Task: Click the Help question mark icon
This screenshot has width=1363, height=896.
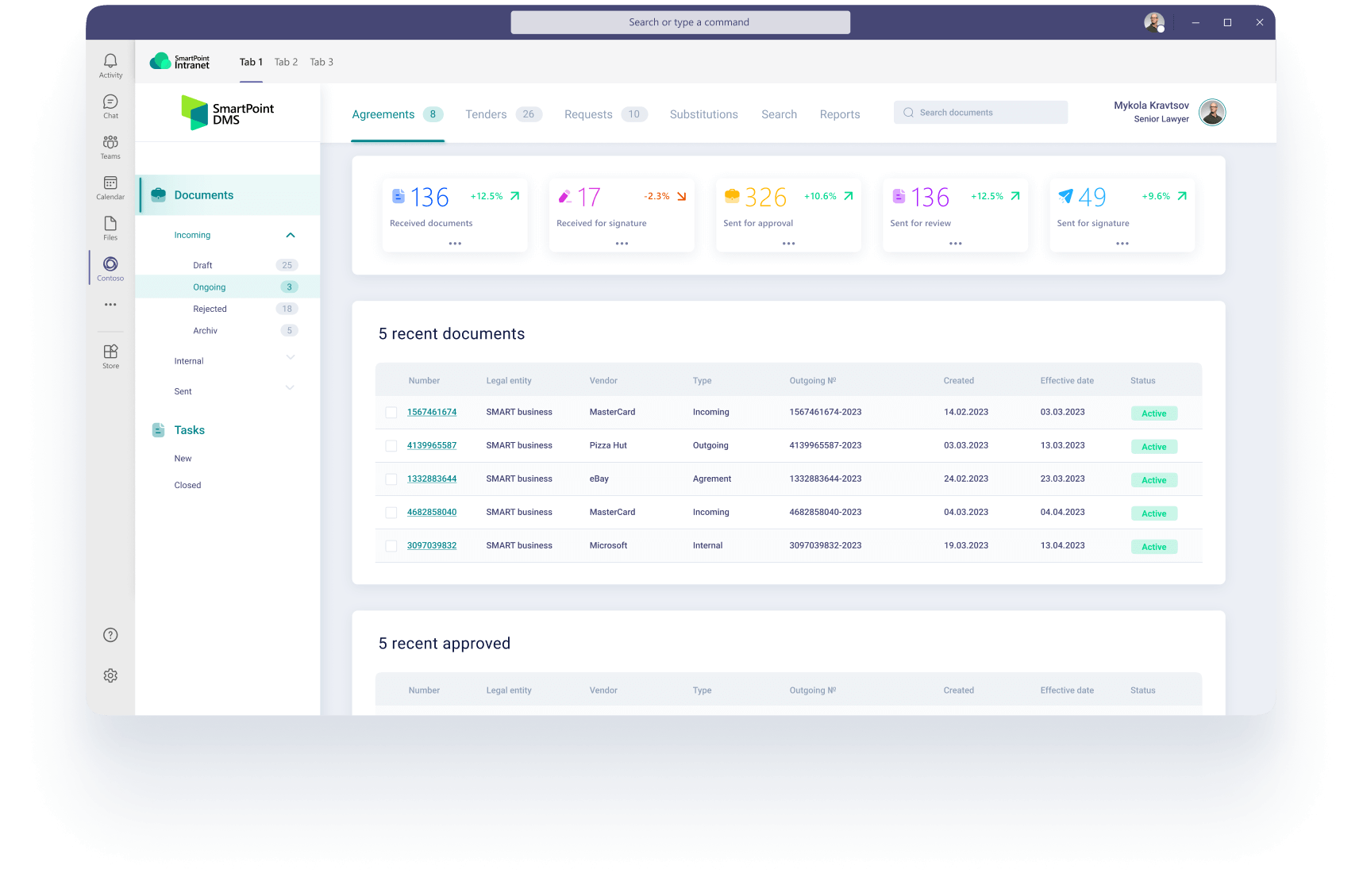Action: coord(110,634)
